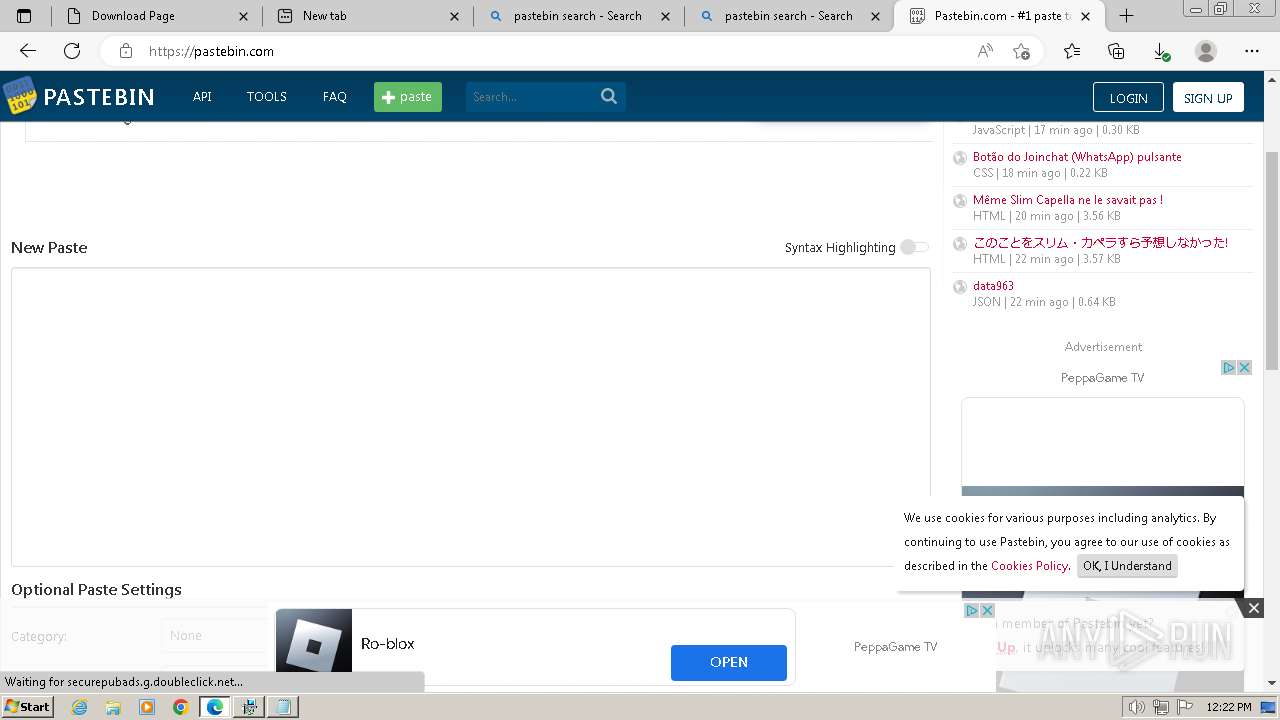Image resolution: width=1280 pixels, height=720 pixels.
Task: Click the volume icon in system tray
Action: [x=1137, y=707]
